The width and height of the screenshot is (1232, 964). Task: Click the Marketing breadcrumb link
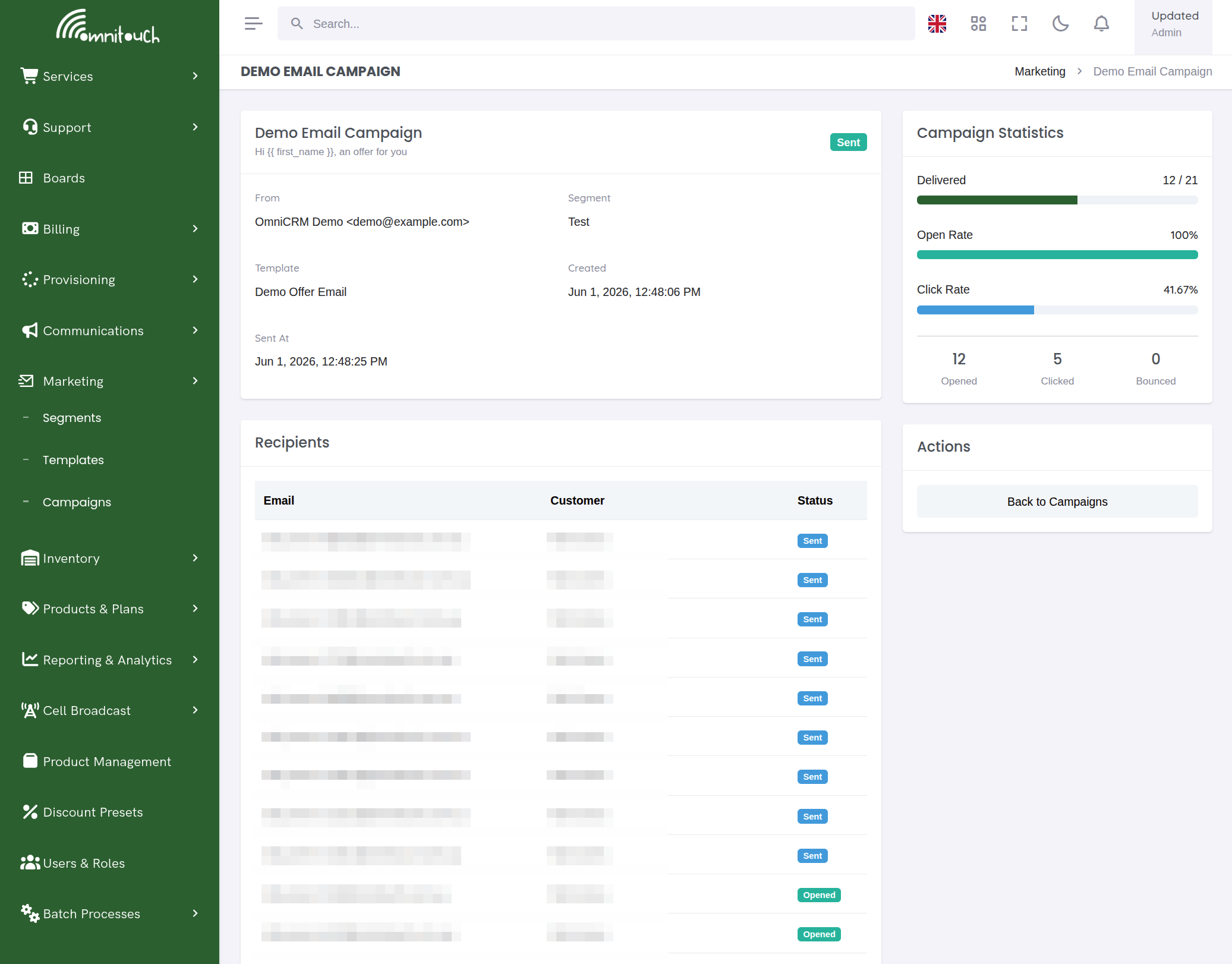pyautogui.click(x=1040, y=71)
